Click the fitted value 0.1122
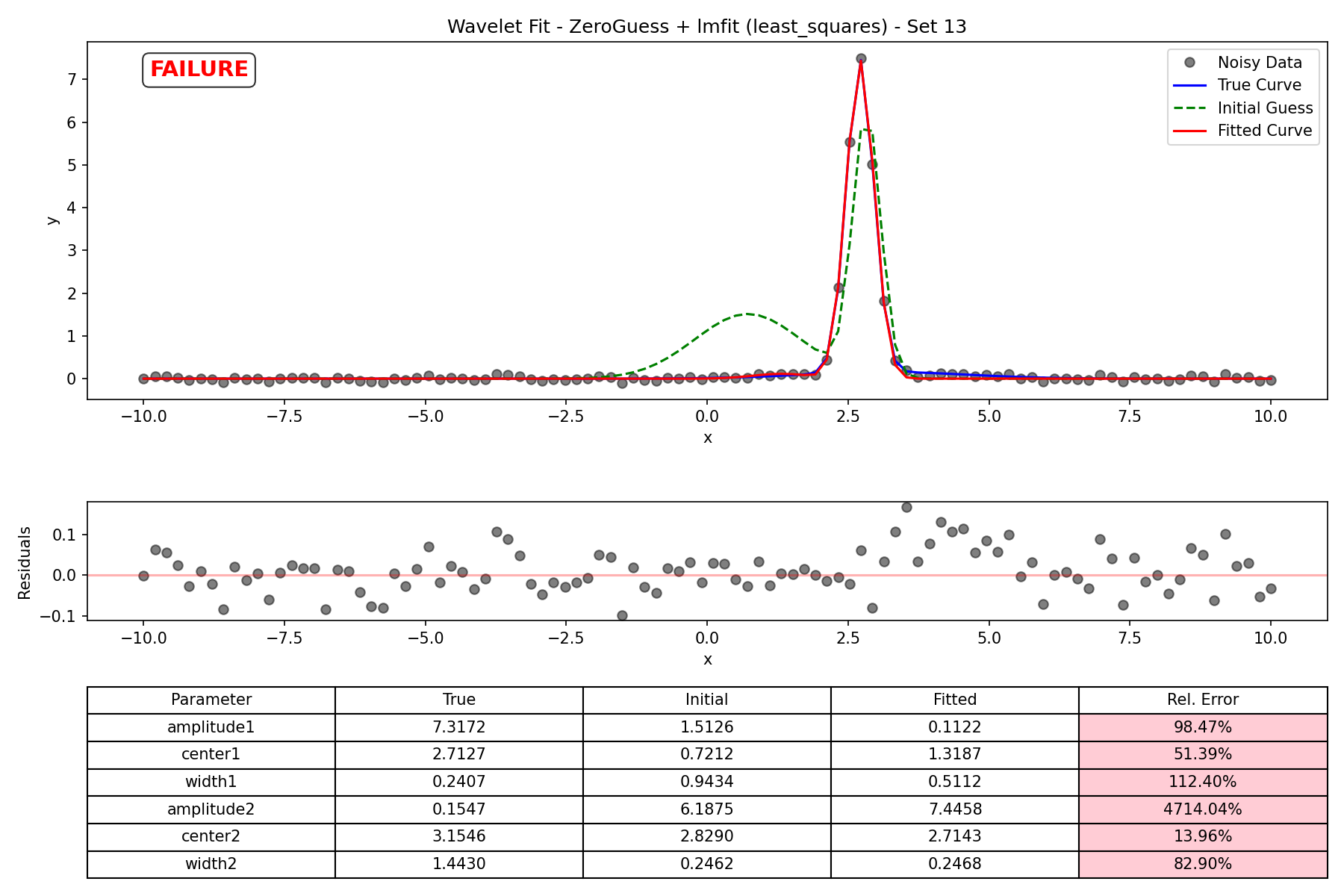1344x896 pixels. [x=955, y=727]
